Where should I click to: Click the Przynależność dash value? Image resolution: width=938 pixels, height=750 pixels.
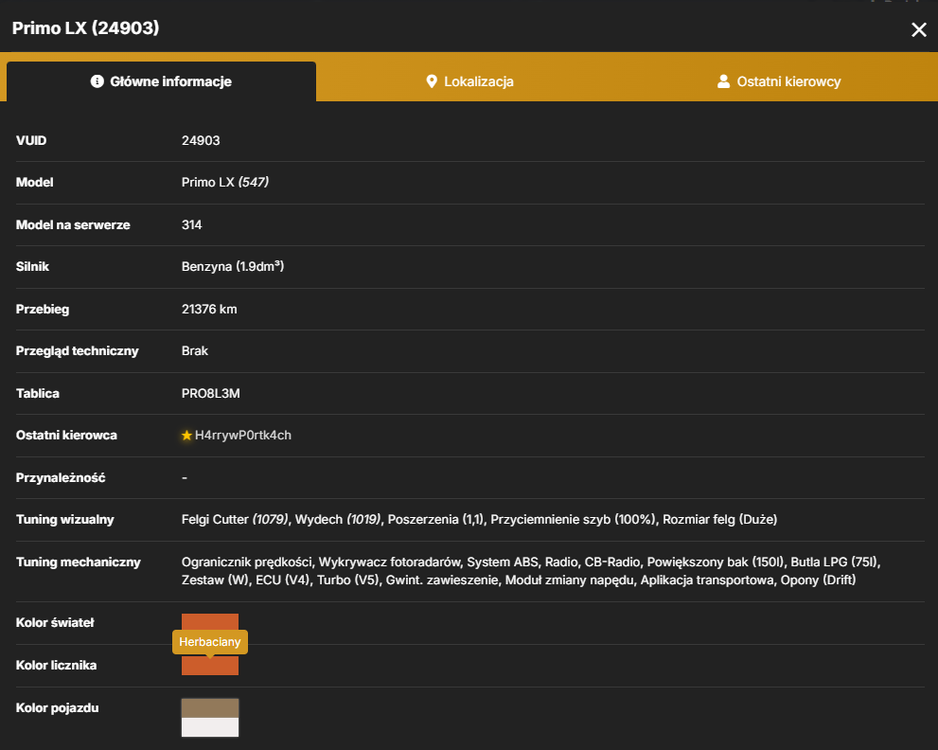[184, 478]
